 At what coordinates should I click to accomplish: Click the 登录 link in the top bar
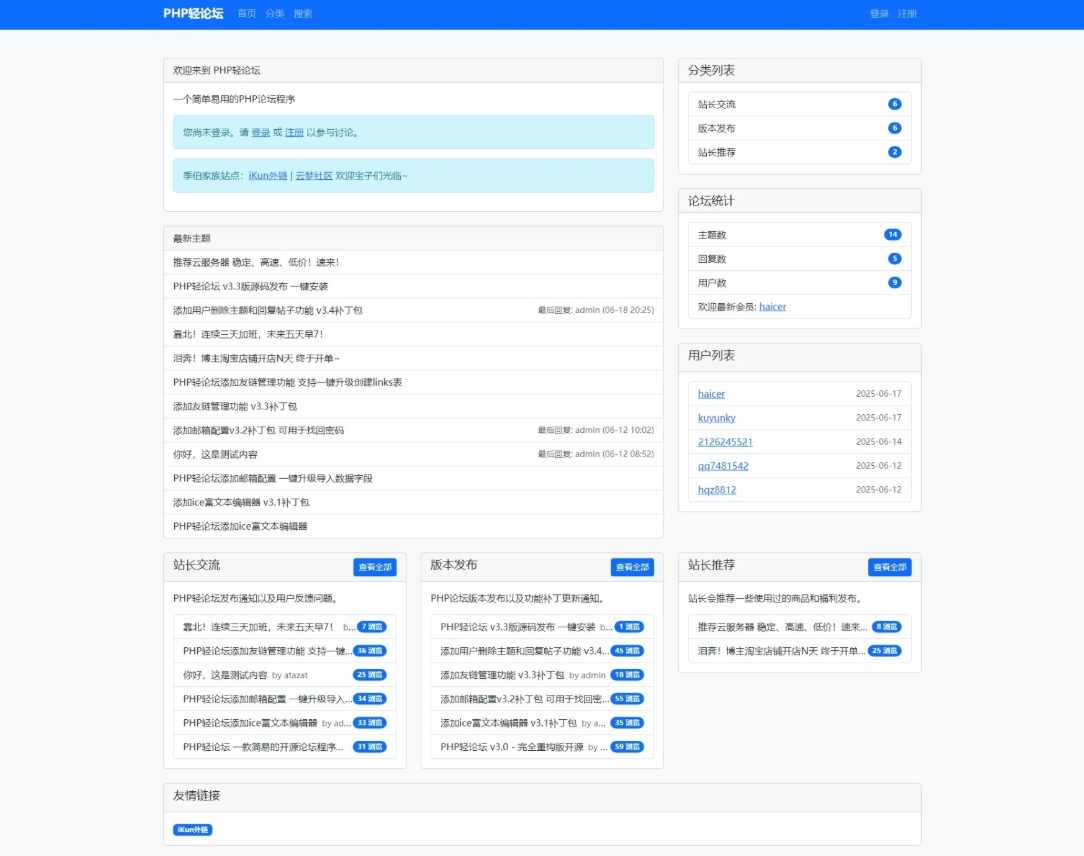pyautogui.click(x=876, y=14)
